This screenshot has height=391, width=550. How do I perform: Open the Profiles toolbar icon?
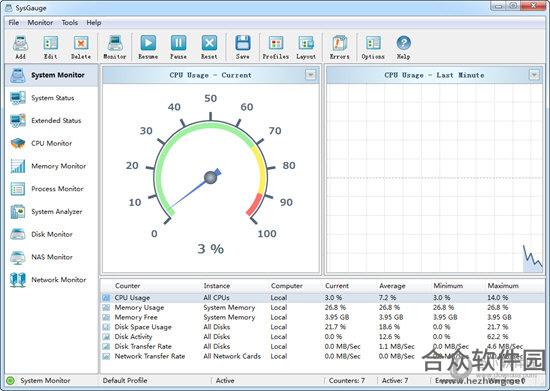[276, 47]
